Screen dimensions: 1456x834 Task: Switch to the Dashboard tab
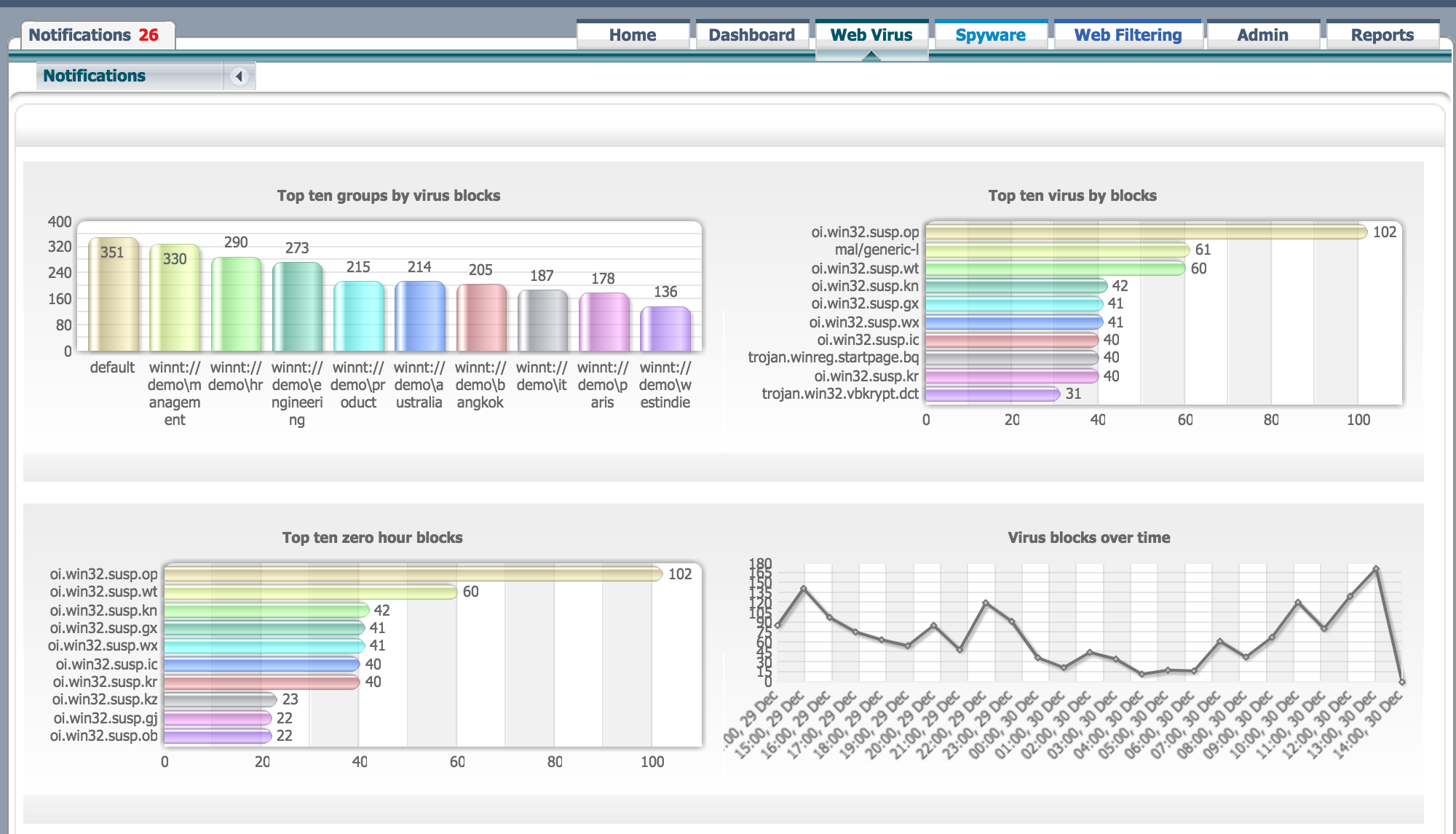[751, 35]
